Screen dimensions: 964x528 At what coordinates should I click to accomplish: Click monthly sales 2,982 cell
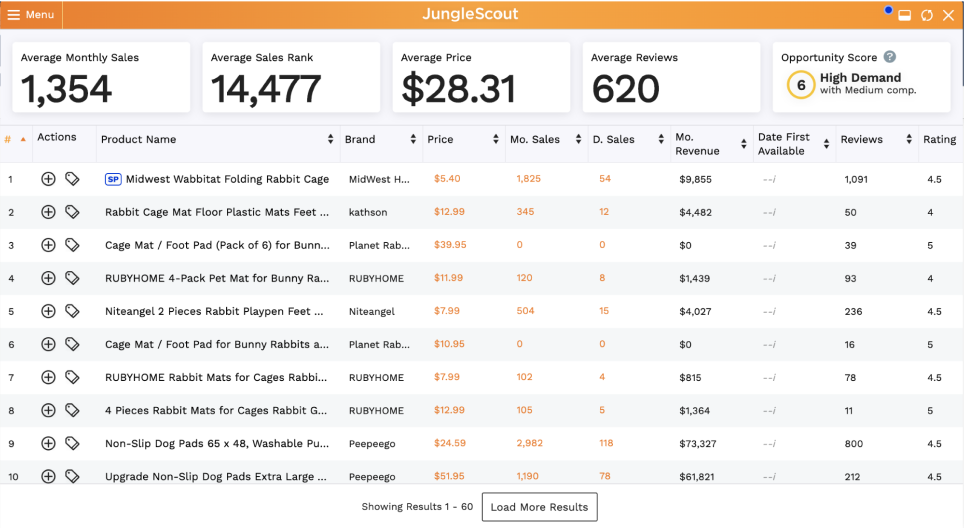(x=529, y=443)
